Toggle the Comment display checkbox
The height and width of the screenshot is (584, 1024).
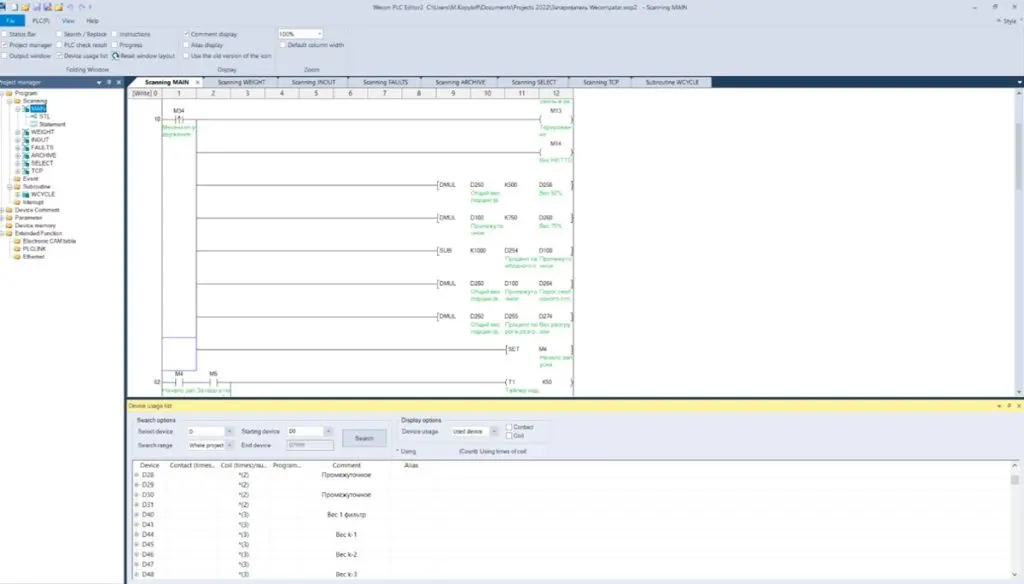coord(186,33)
